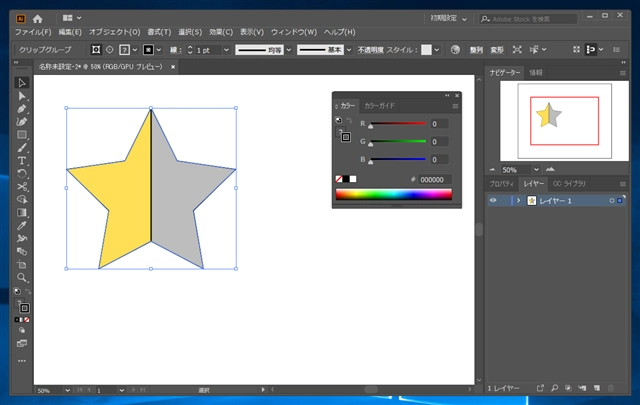Click 不透明度 opacity link

point(371,50)
